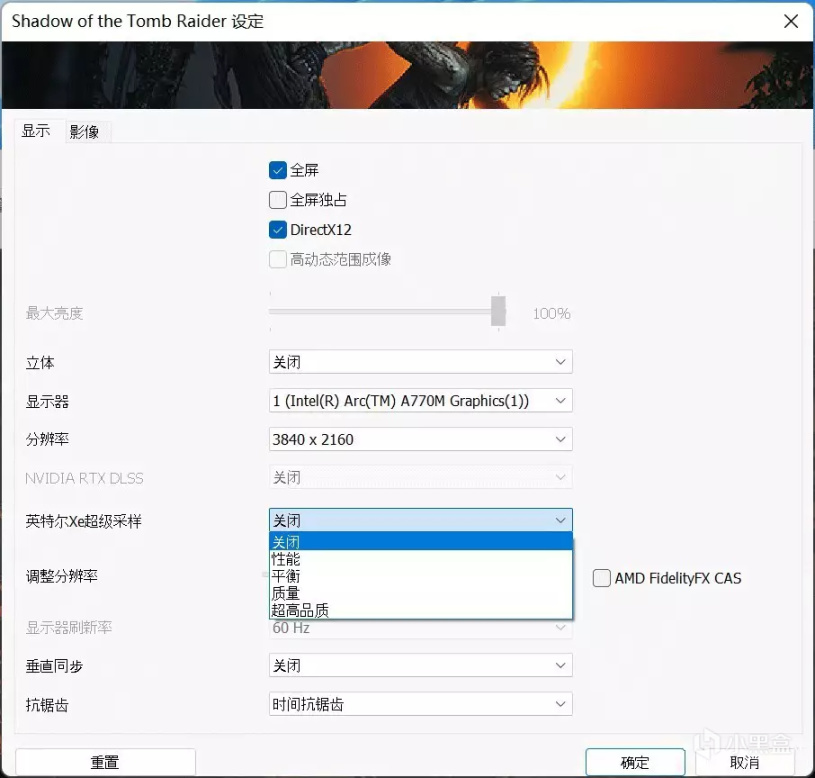Image resolution: width=815 pixels, height=778 pixels.
Task: Open the 立体 dropdown
Action: click(420, 362)
